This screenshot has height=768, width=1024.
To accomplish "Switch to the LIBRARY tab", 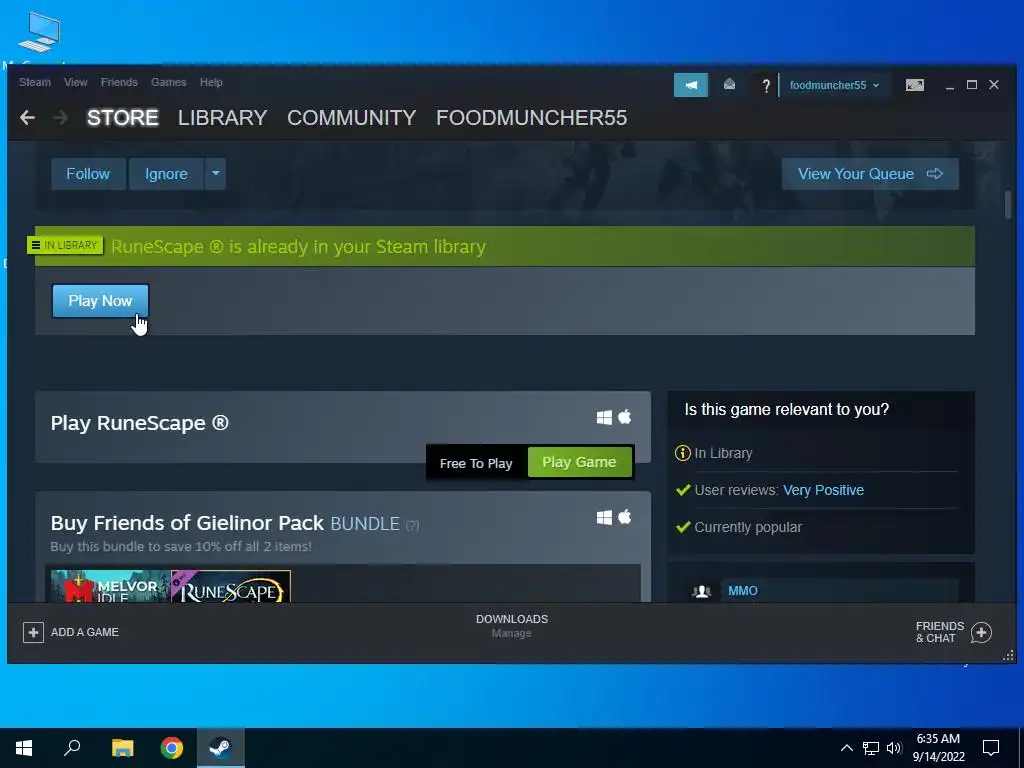I will (223, 118).
